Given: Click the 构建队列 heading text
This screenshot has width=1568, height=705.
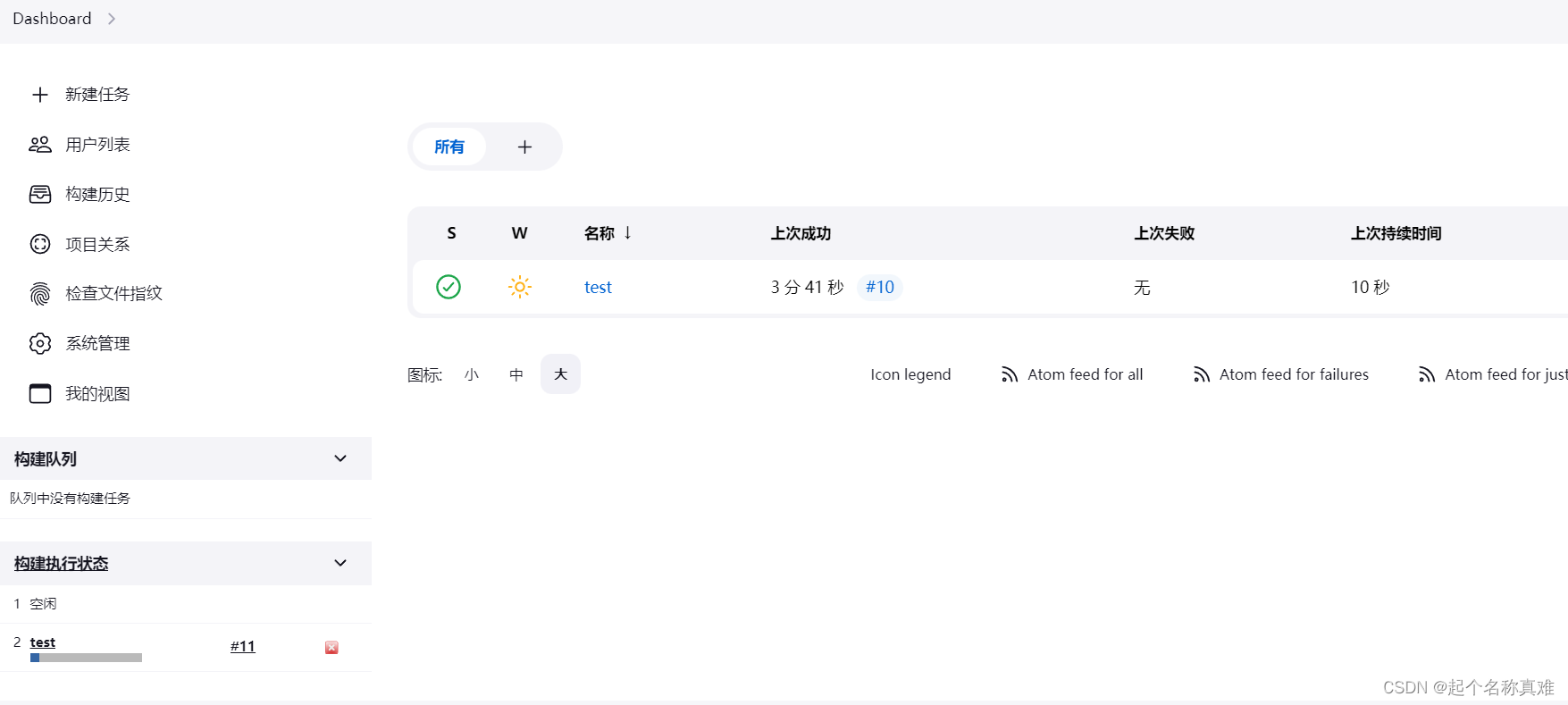Looking at the screenshot, I should (46, 459).
